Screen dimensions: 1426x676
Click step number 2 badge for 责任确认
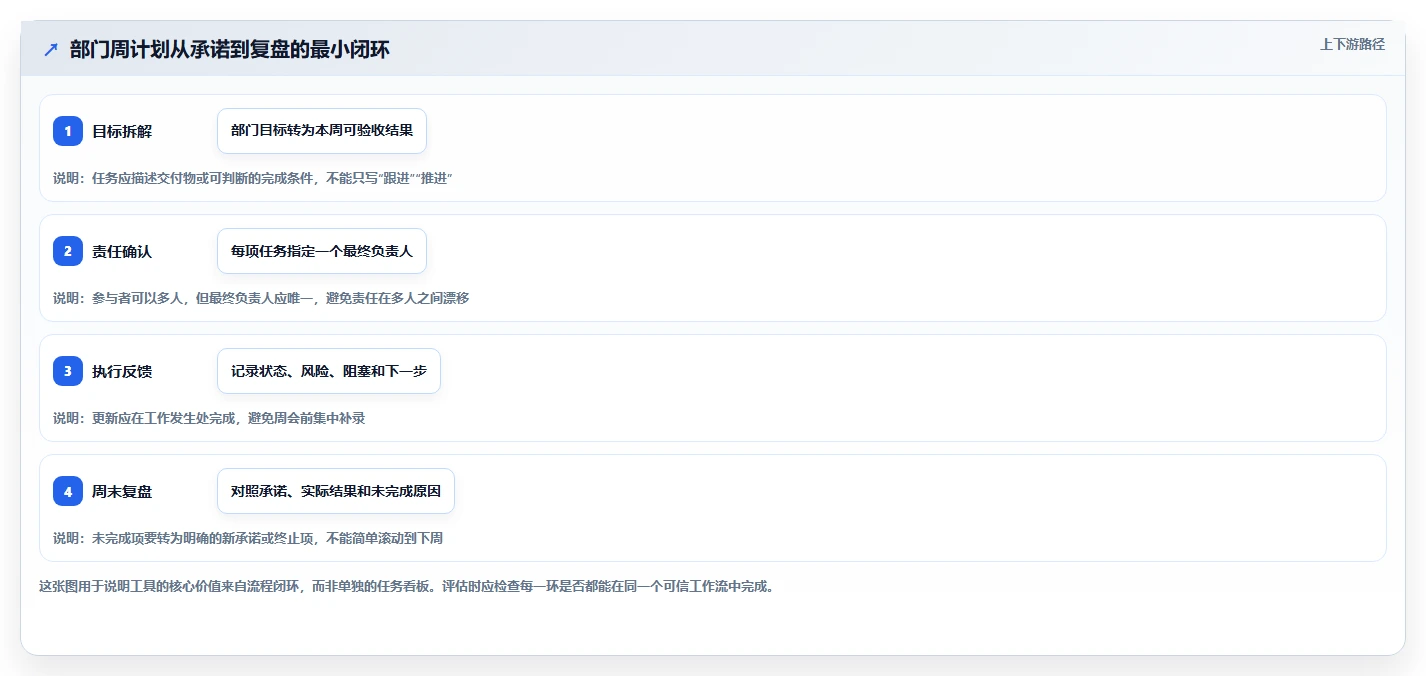pos(68,251)
